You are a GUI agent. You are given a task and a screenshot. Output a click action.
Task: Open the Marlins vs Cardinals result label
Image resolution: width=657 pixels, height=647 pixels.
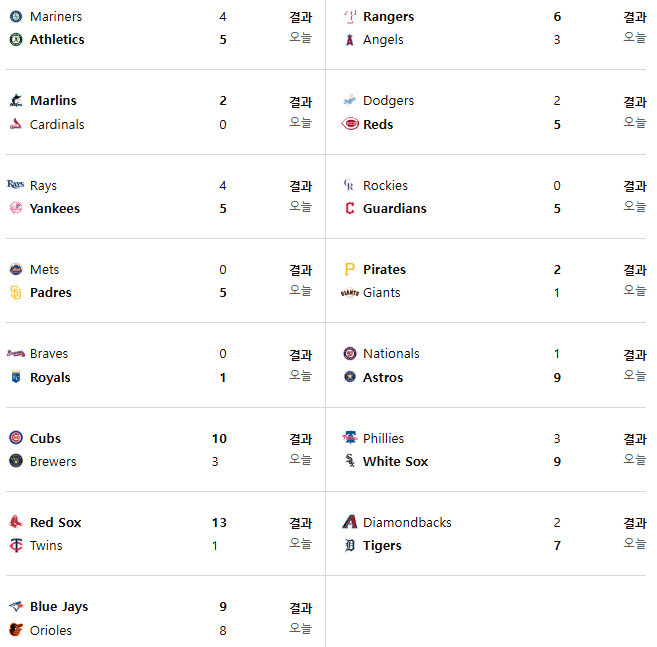tap(300, 101)
